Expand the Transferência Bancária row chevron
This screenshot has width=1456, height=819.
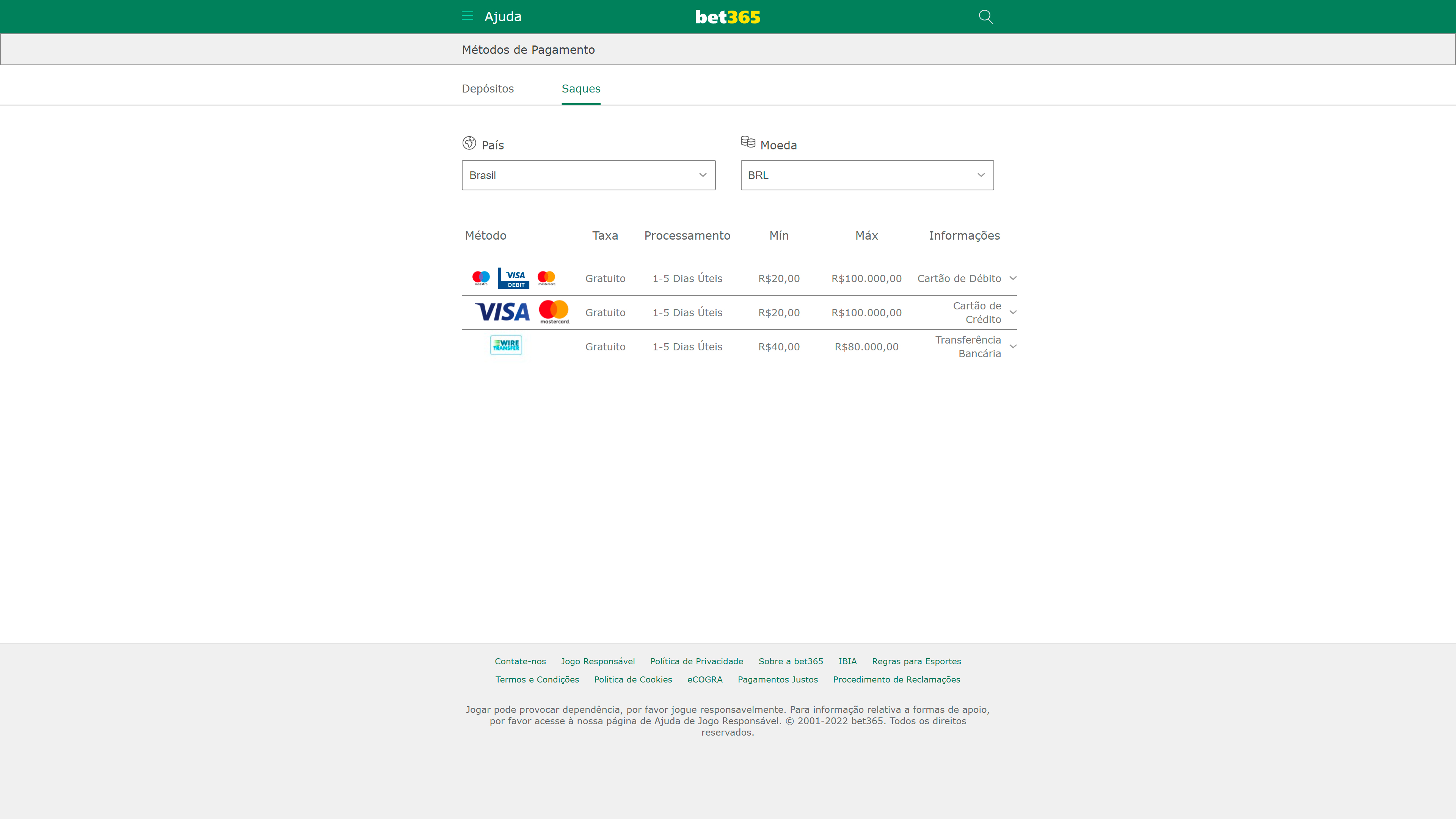click(1013, 347)
